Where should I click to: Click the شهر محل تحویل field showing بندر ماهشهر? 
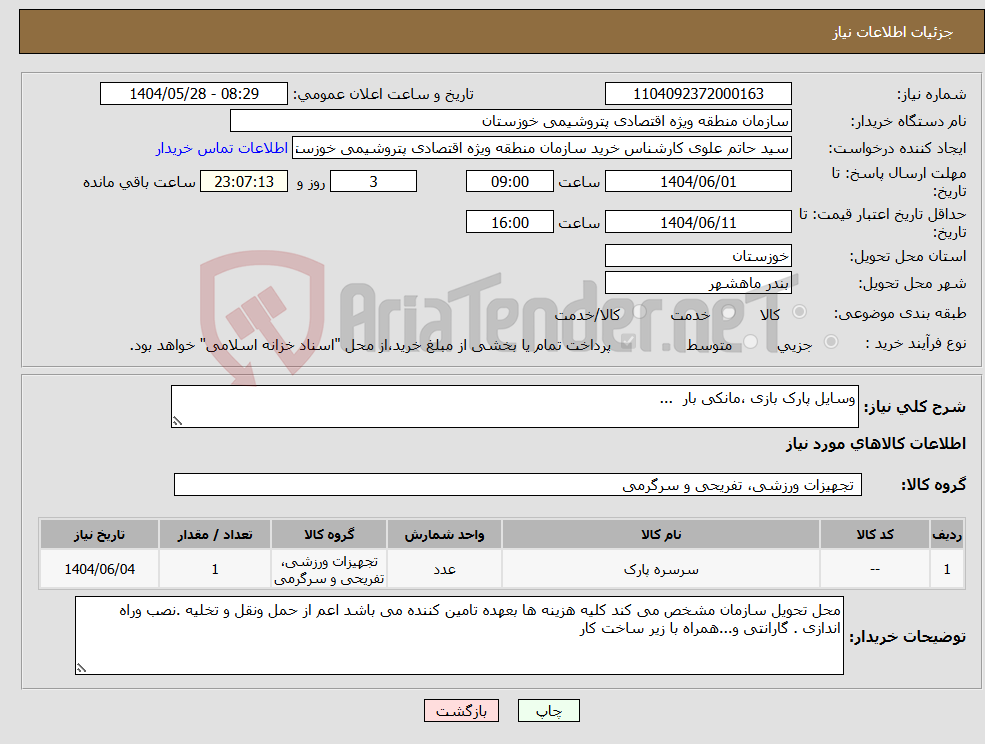pos(697,282)
